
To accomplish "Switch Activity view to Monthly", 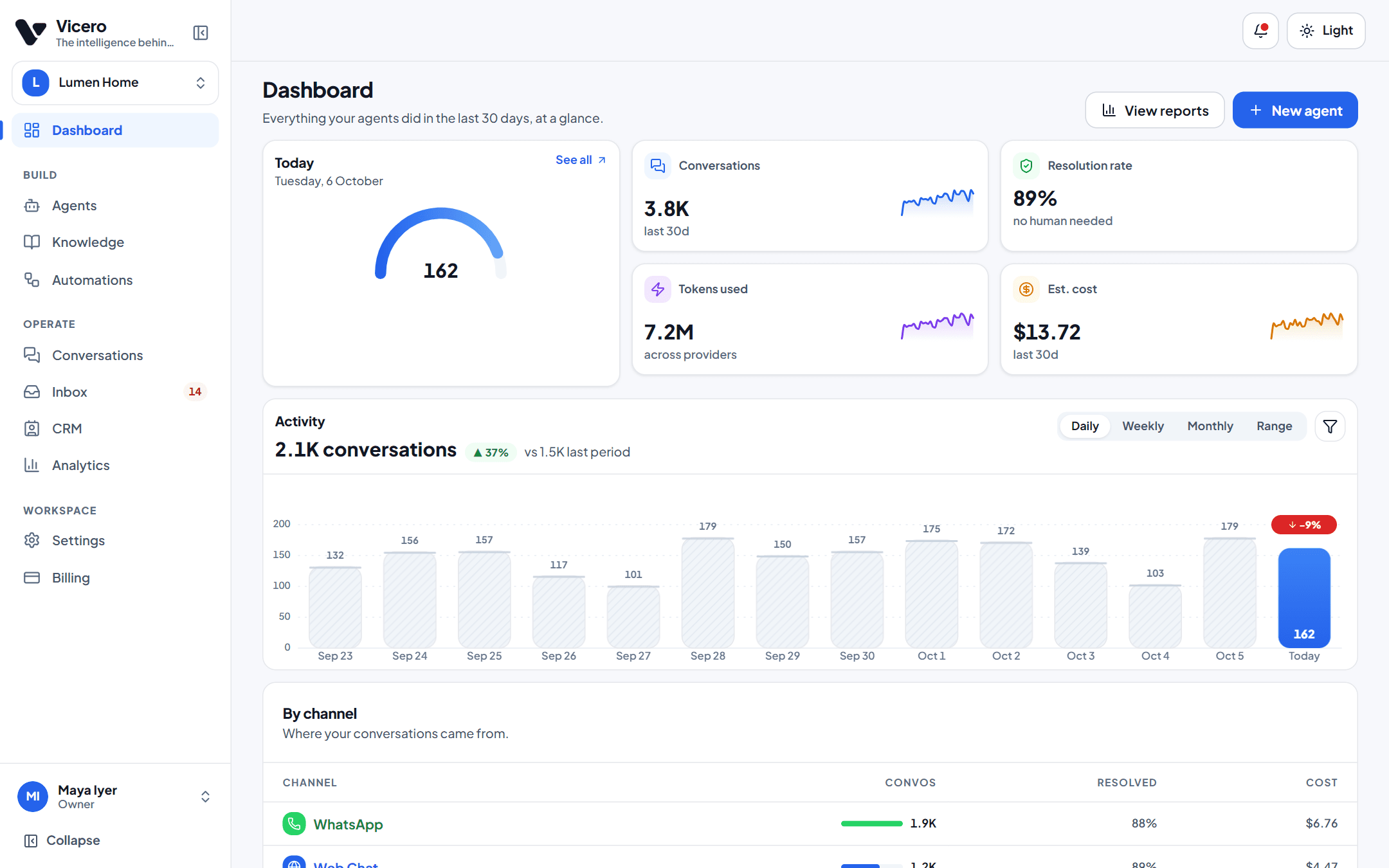I will click(1210, 426).
